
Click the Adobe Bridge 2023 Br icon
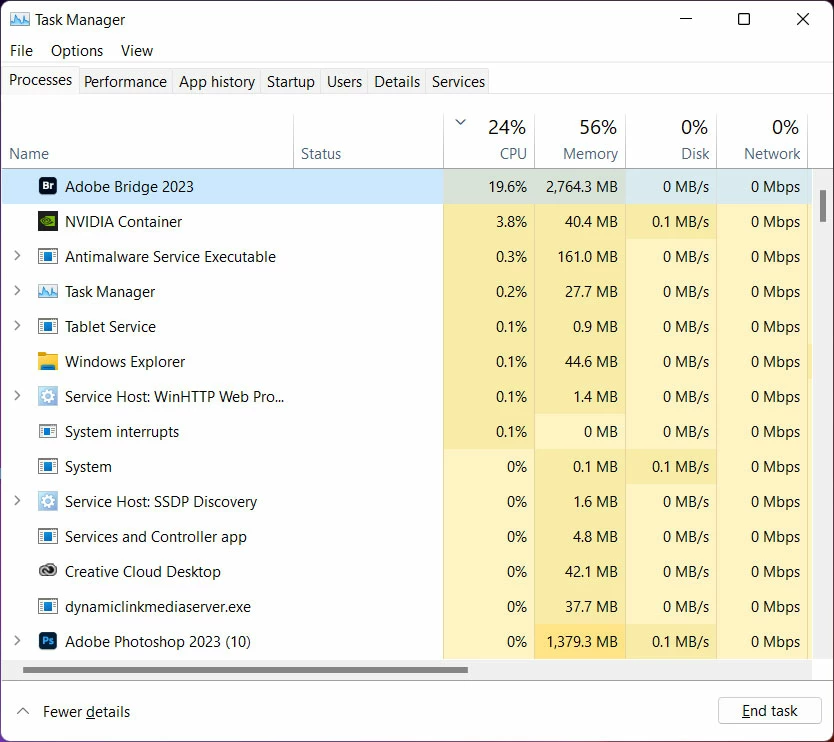coord(48,186)
